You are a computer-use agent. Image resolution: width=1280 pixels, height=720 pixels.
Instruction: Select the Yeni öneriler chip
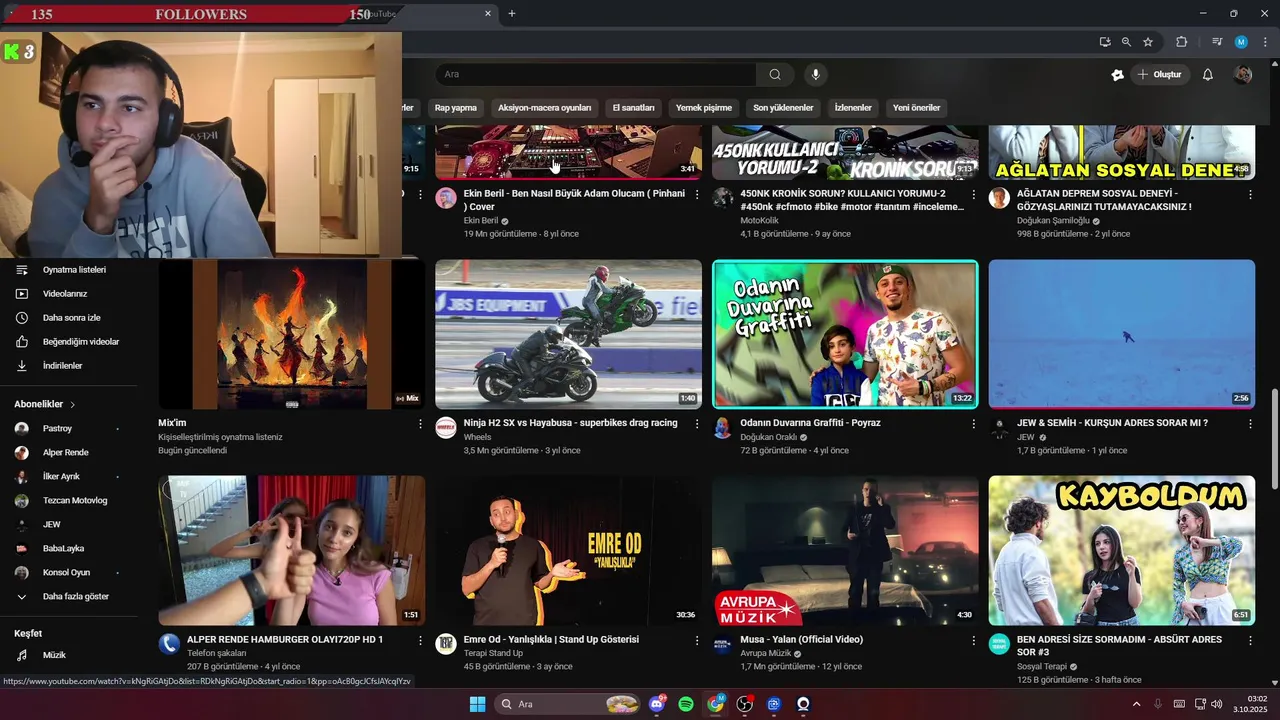(917, 108)
